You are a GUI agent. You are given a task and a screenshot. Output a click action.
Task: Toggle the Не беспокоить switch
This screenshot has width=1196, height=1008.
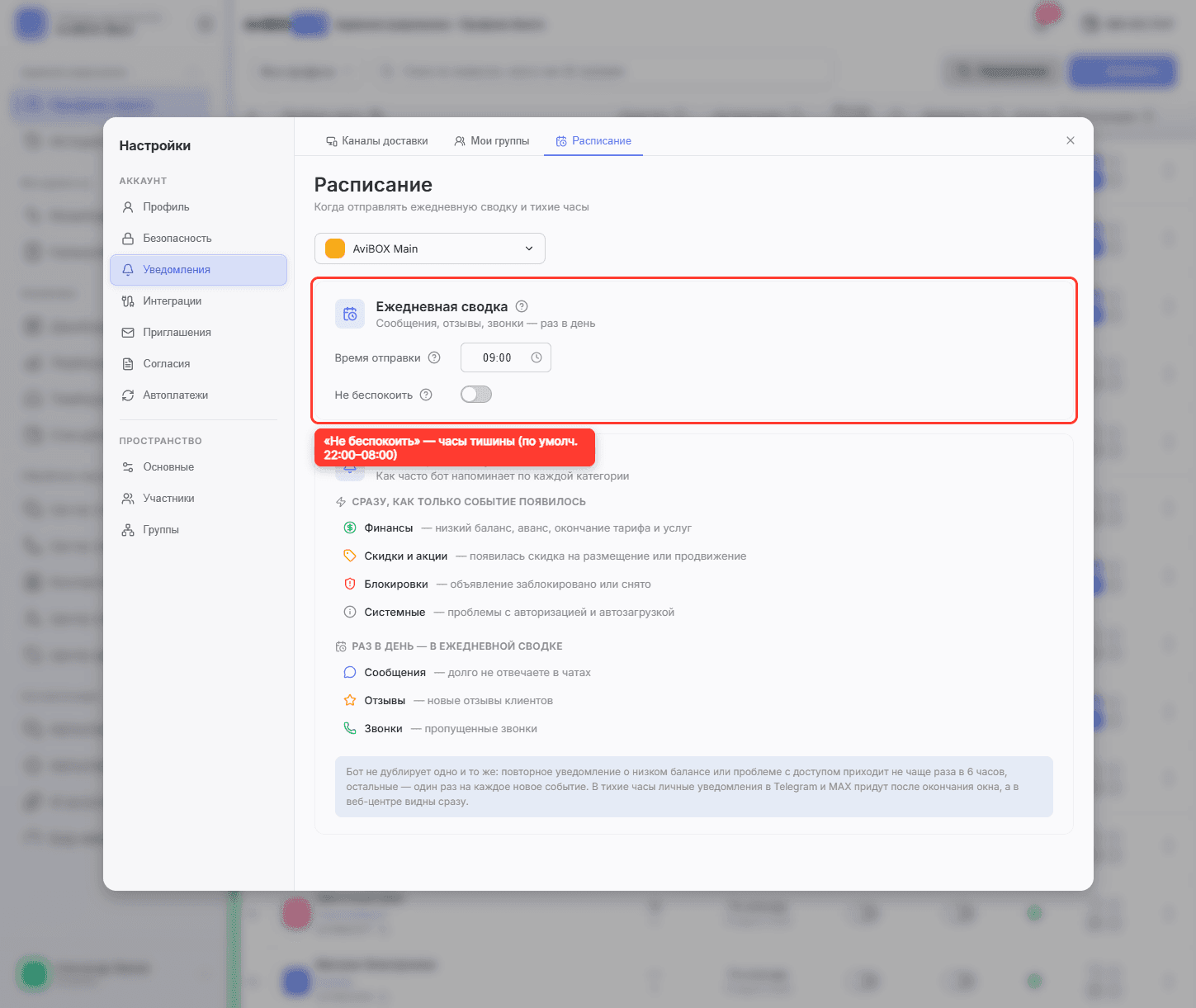(476, 395)
